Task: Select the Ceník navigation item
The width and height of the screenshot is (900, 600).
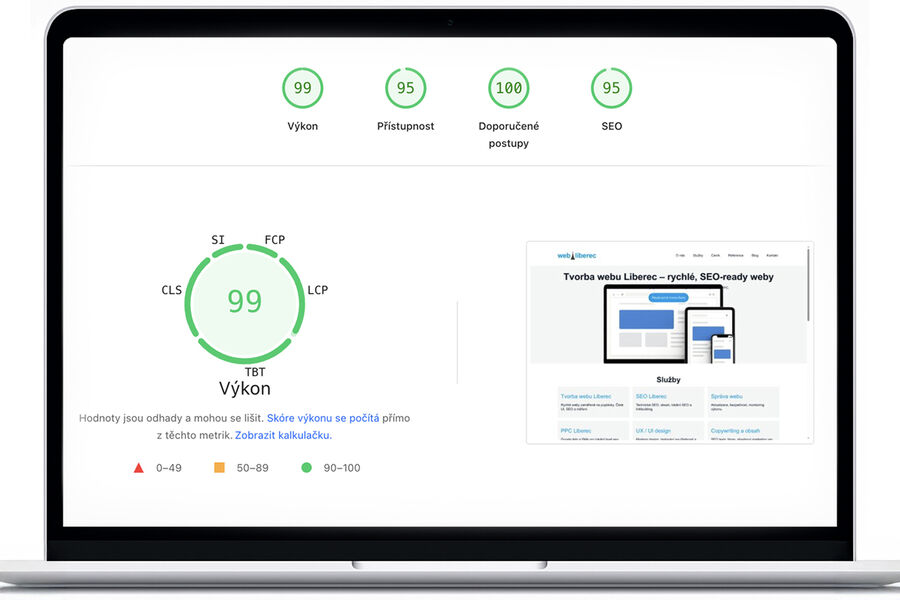Action: pyautogui.click(x=714, y=255)
